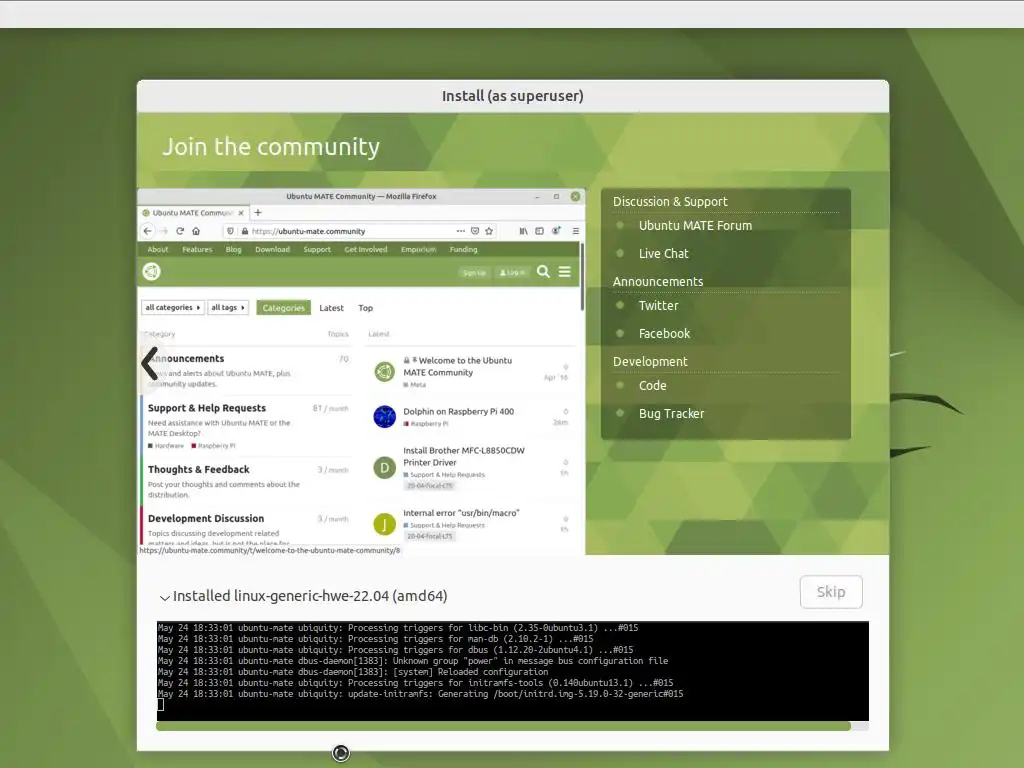The width and height of the screenshot is (1024, 768).
Task: Click the Ubuntu MATE logo on forum
Action: coord(152,271)
